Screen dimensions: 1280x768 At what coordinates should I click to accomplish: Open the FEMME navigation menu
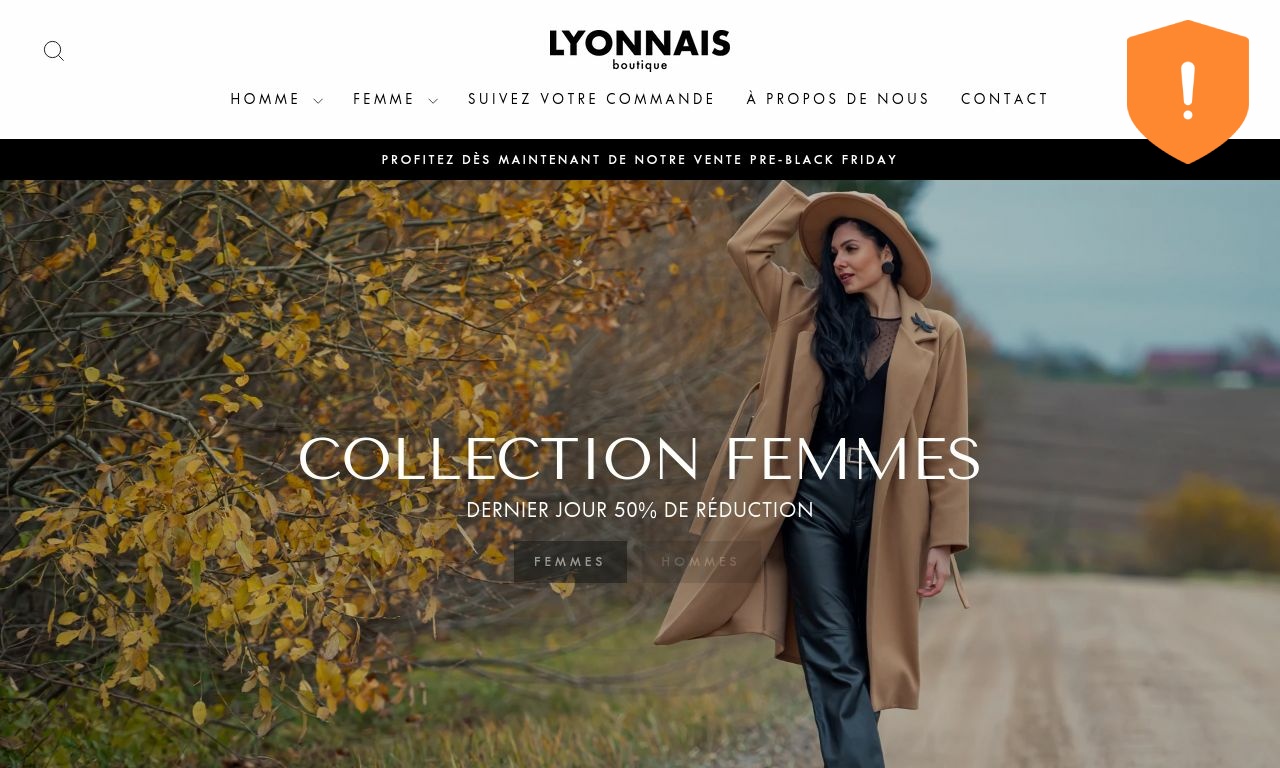click(x=384, y=99)
